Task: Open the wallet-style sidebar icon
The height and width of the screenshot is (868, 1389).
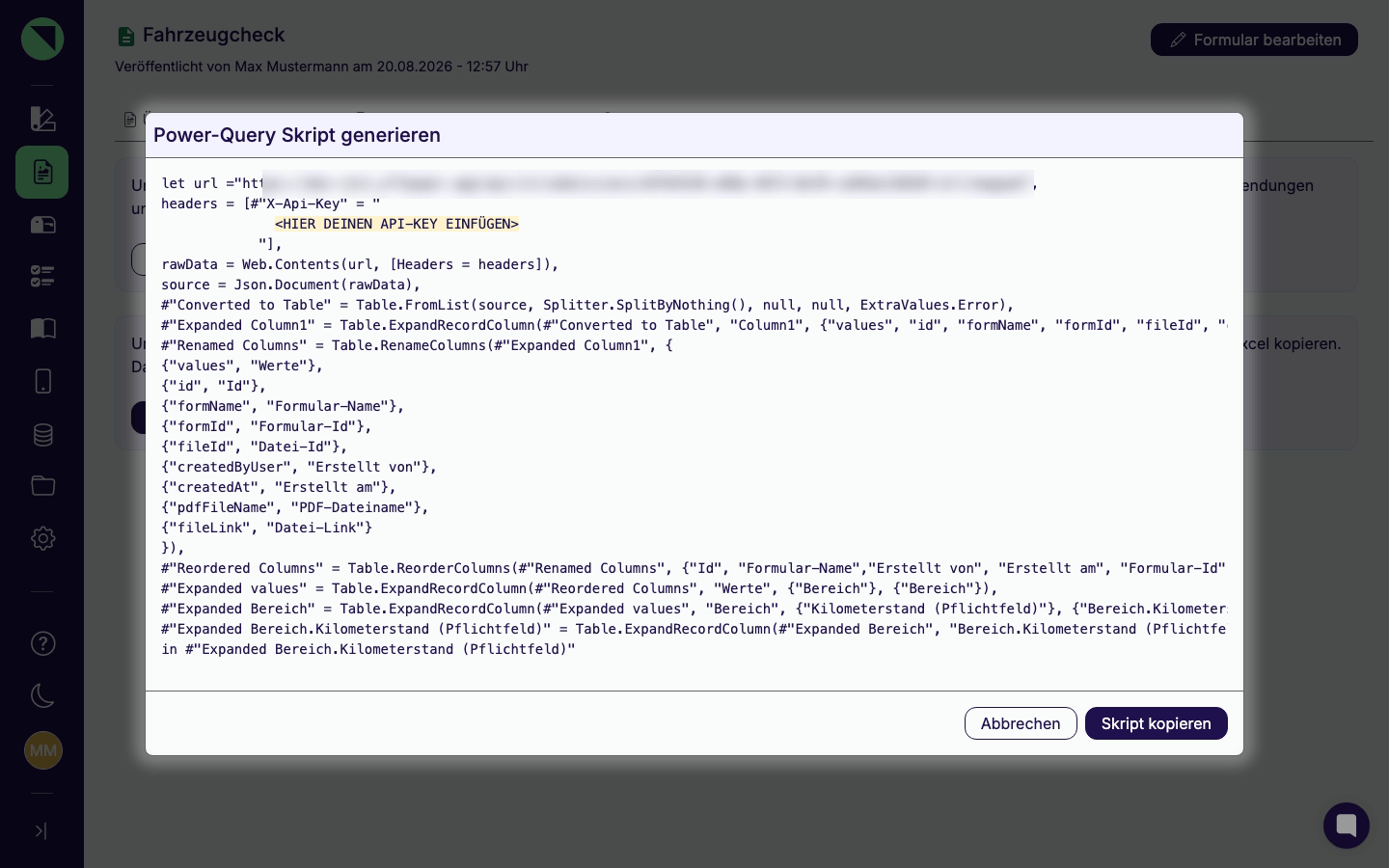Action: [x=42, y=225]
